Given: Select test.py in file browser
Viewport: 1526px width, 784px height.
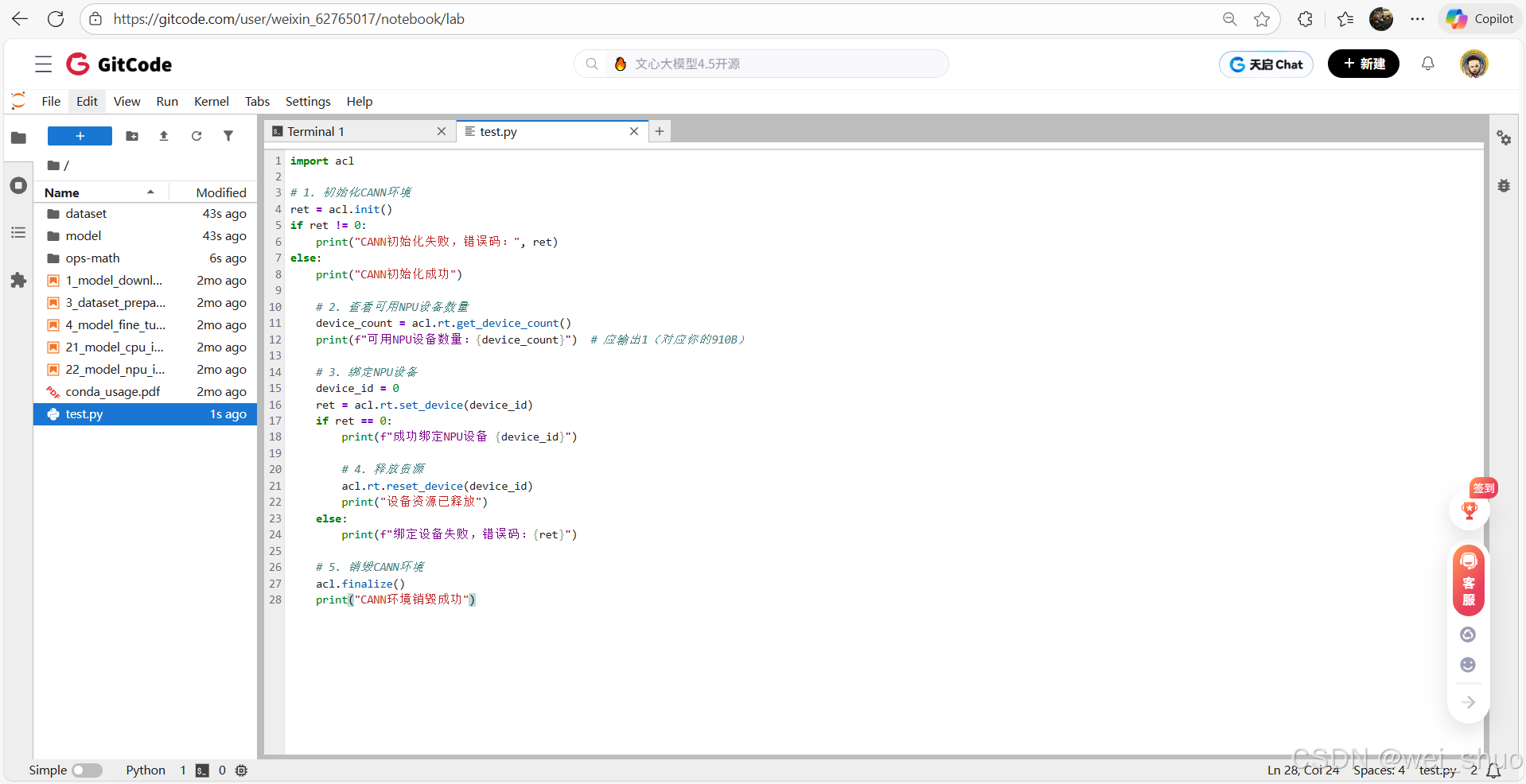Looking at the screenshot, I should click(145, 414).
